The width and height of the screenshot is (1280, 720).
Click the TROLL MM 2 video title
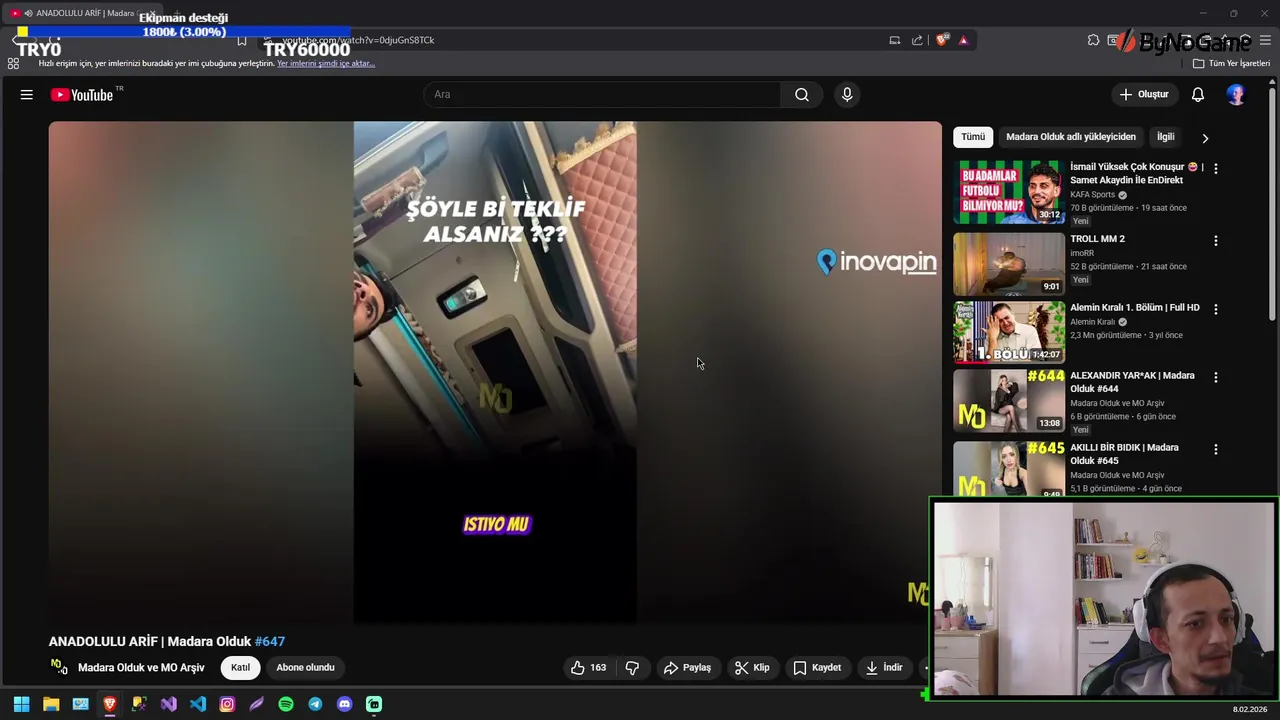coord(1097,239)
